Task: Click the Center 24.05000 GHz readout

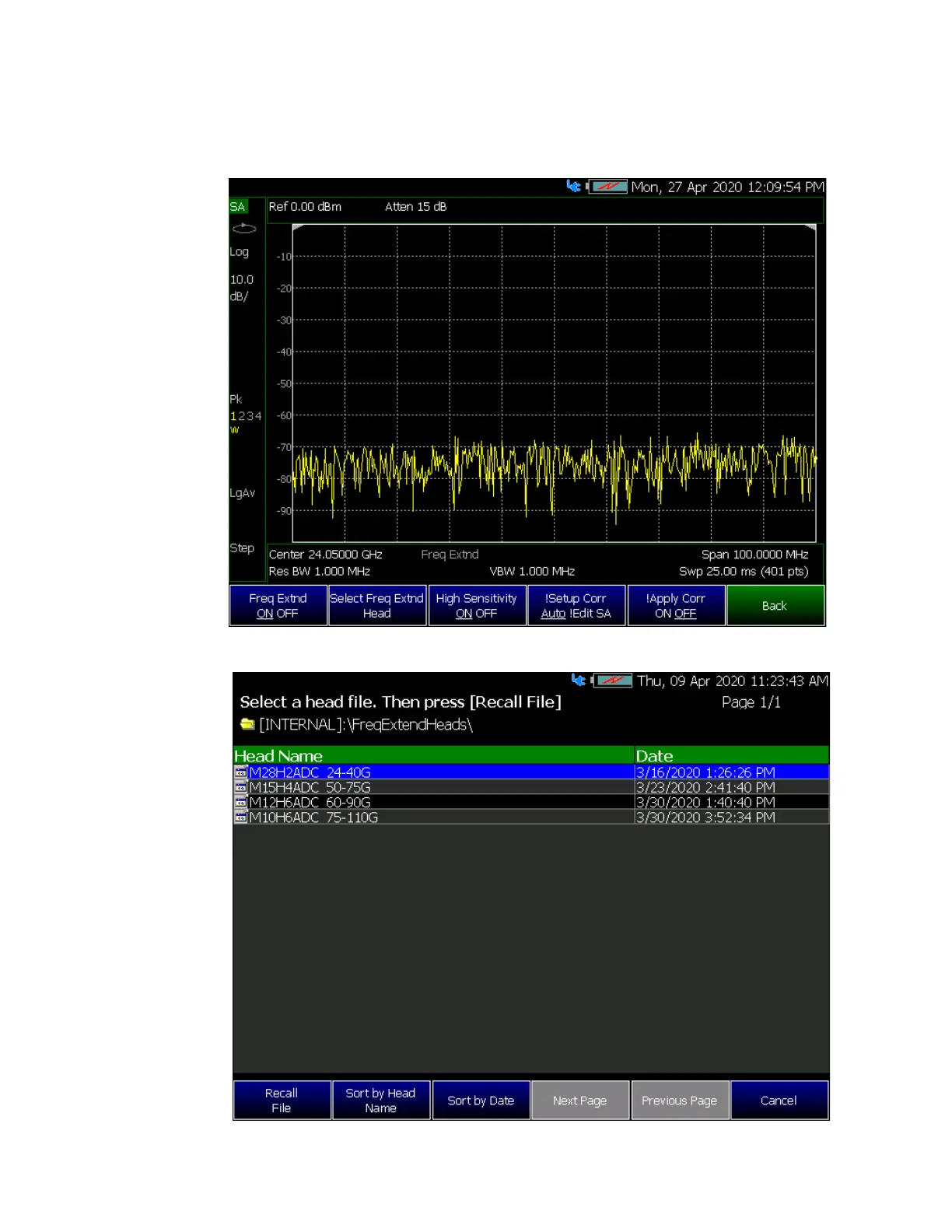Action: [326, 555]
